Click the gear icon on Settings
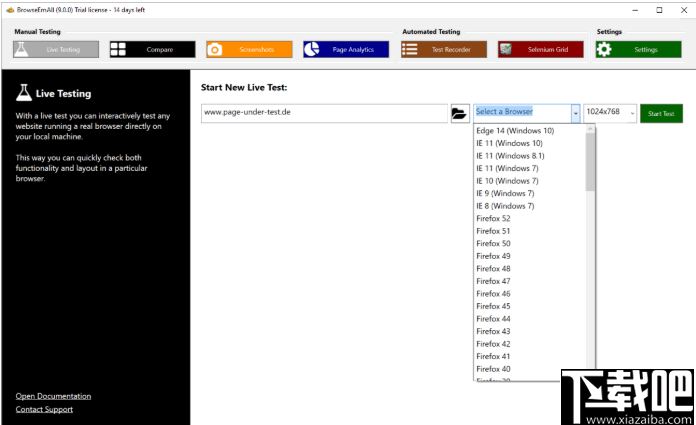This screenshot has height=425, width=696. pyautogui.click(x=604, y=49)
